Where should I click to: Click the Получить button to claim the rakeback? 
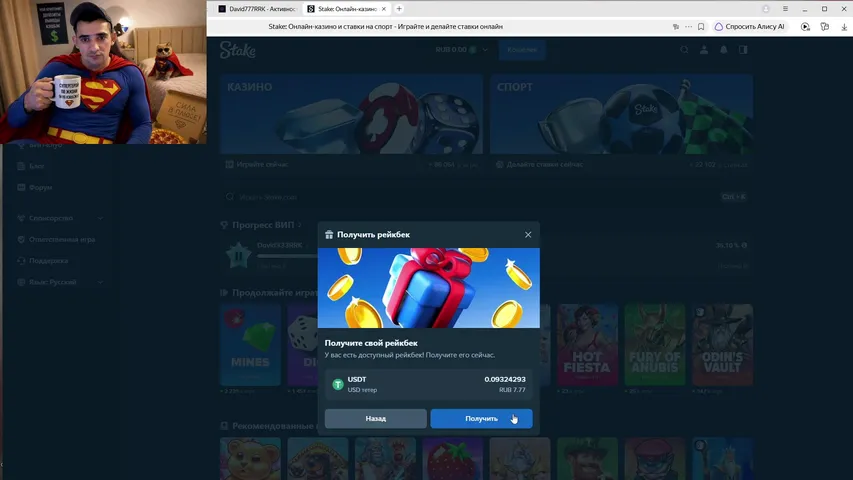[x=481, y=419]
